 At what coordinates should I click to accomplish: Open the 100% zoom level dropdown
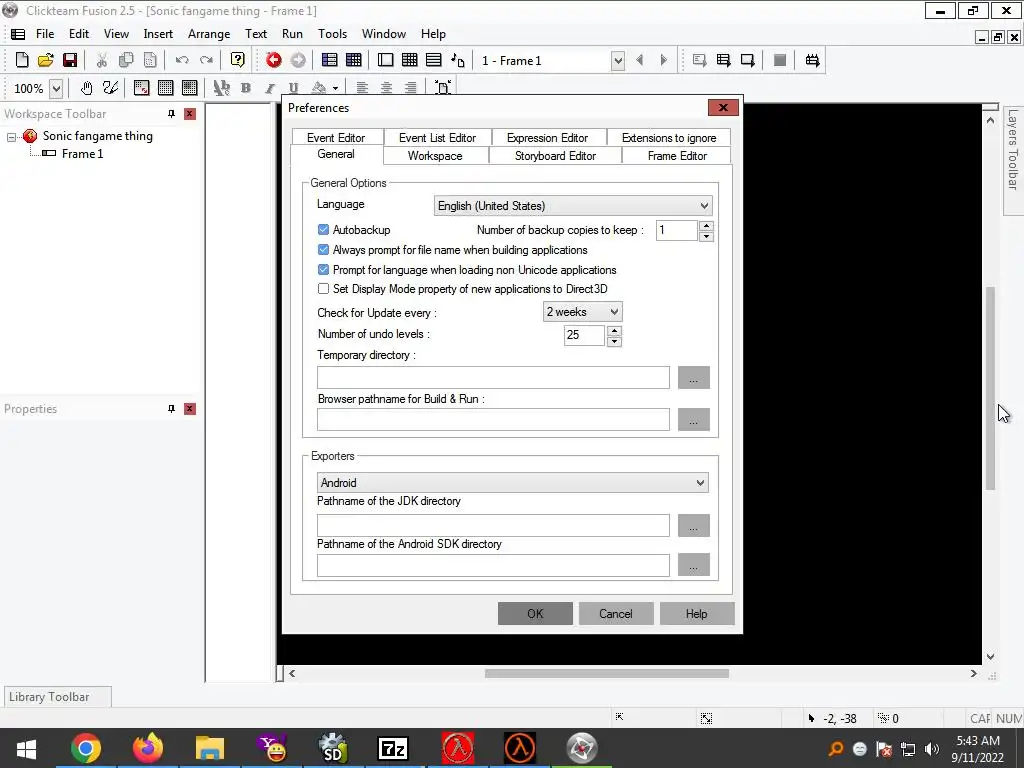[x=56, y=88]
